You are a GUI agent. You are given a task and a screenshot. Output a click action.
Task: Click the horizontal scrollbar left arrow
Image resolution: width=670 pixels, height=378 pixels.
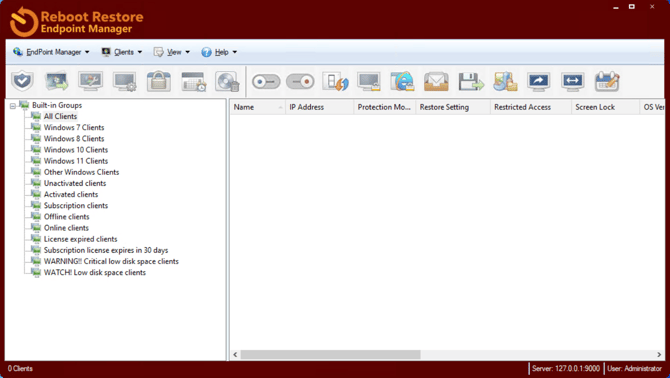[x=235, y=355]
